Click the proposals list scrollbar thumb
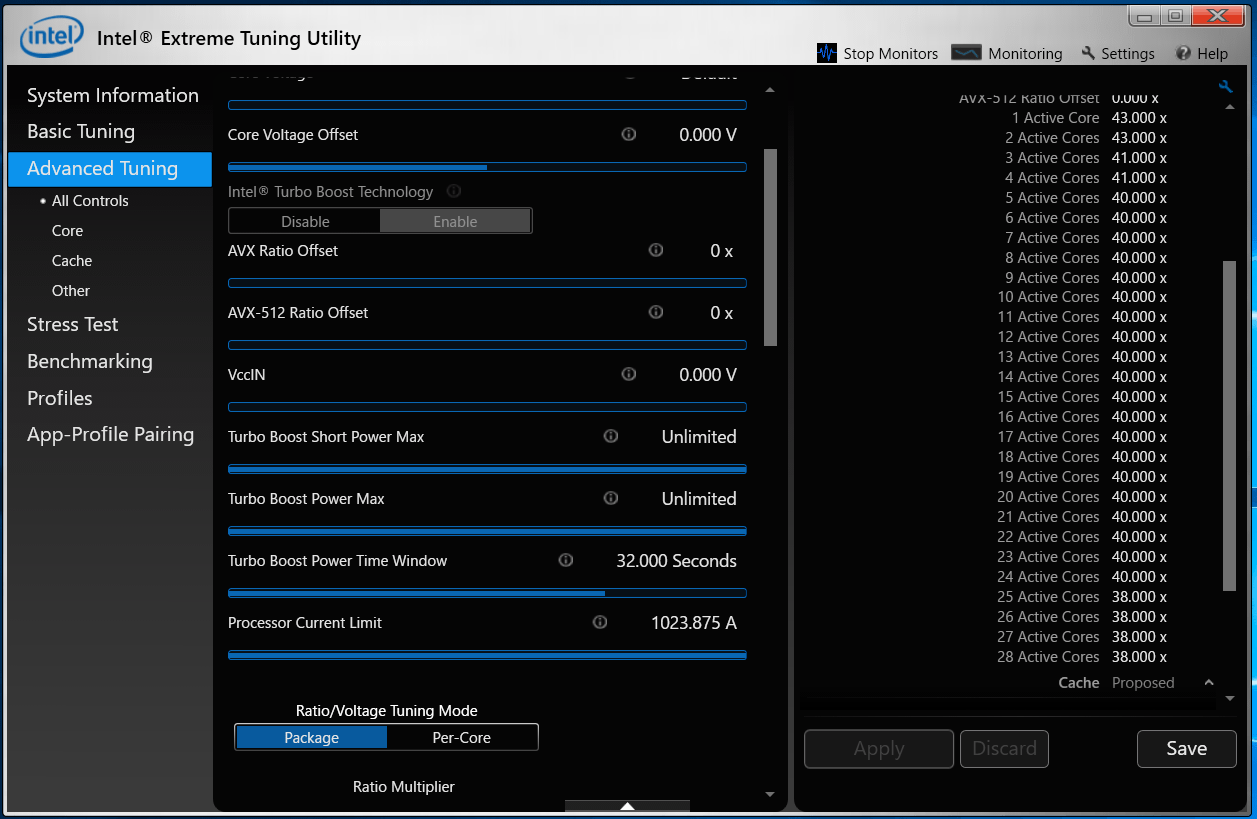Viewport: 1257px width, 819px height. point(1229,426)
